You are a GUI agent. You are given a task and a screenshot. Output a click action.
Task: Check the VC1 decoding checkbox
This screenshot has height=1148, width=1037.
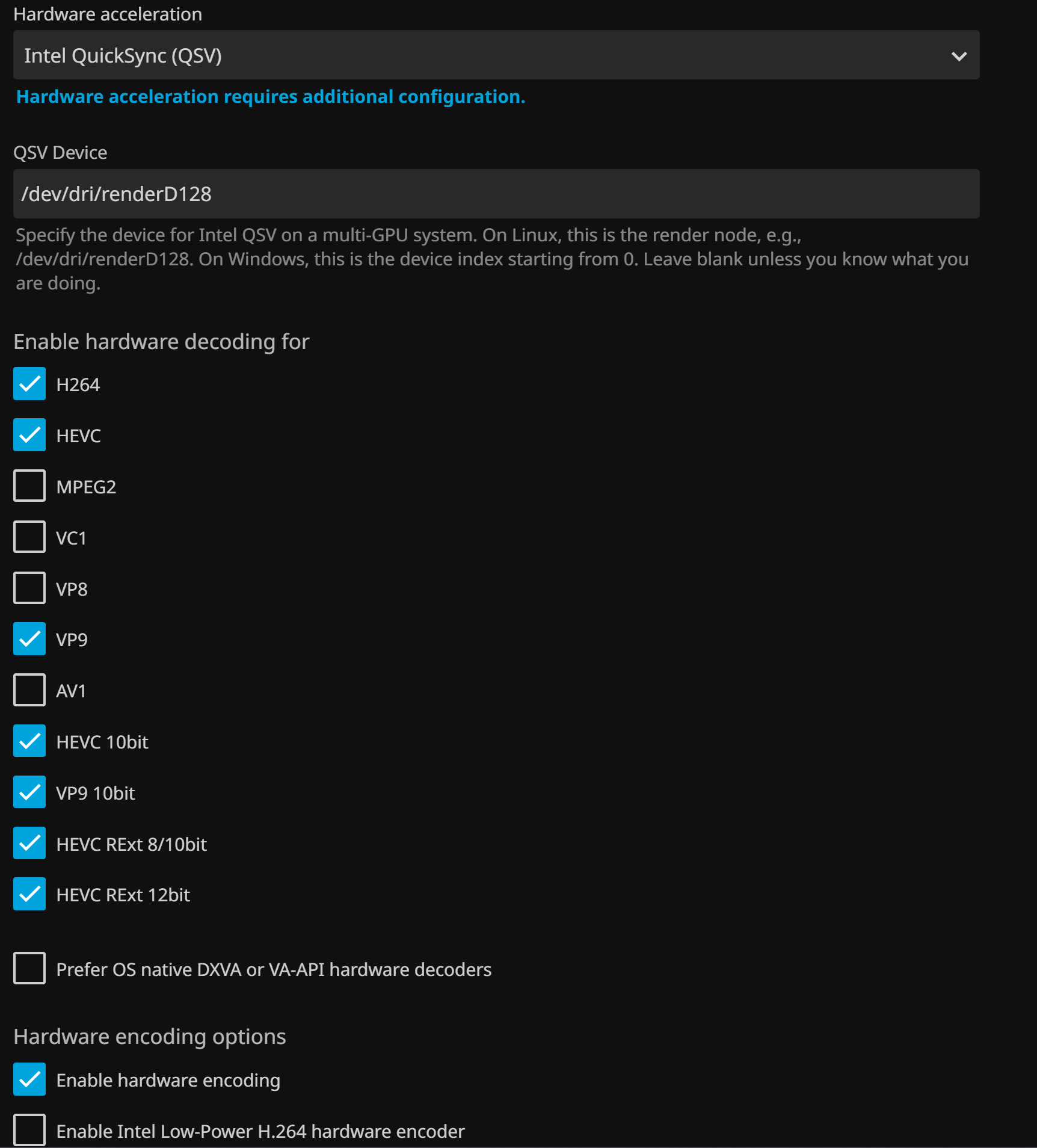click(x=29, y=537)
